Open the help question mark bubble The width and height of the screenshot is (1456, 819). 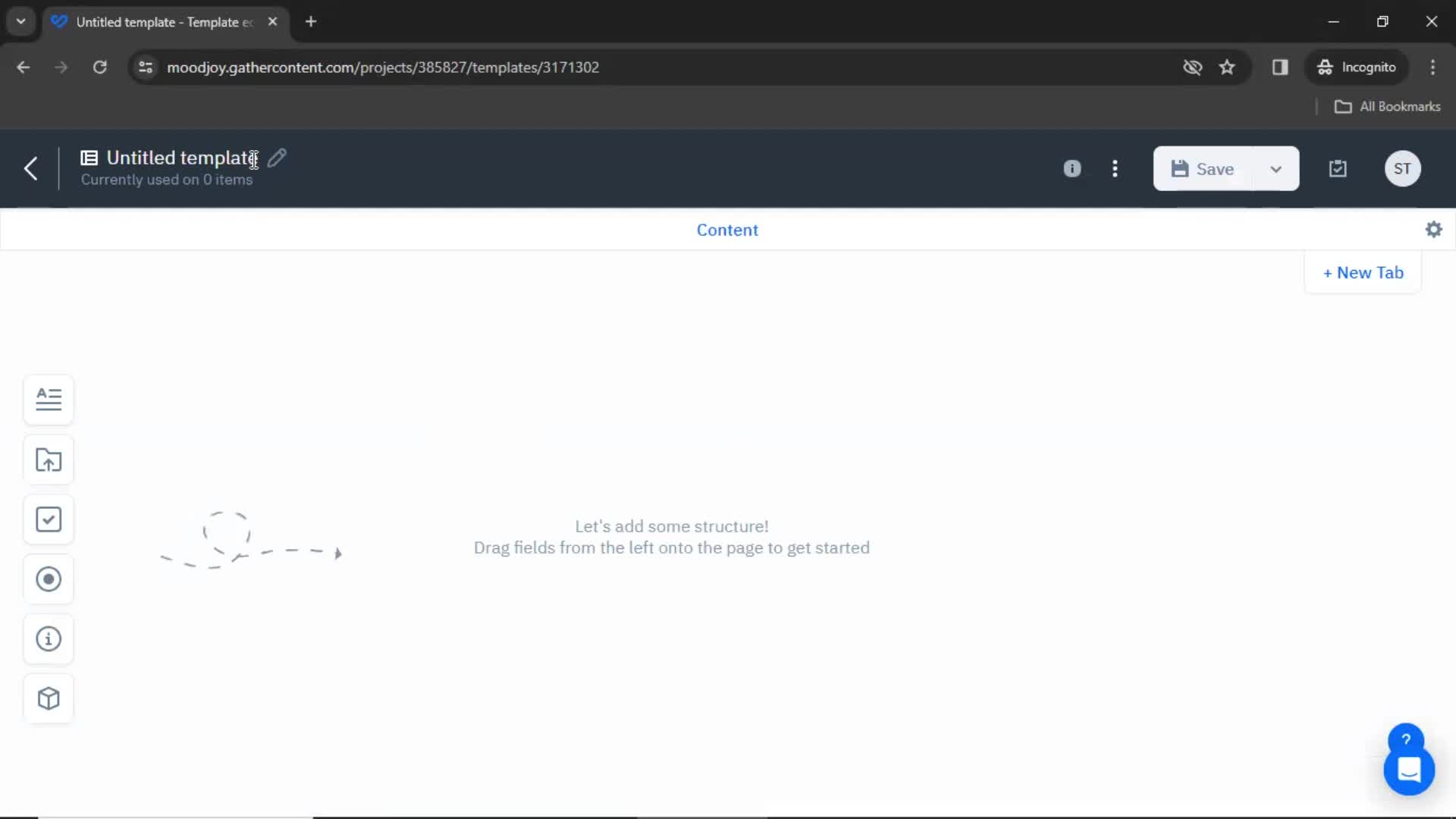pos(1406,739)
